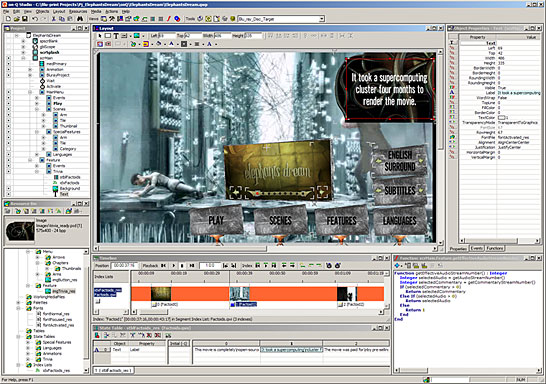Click the first icon after Tools label

[x=200, y=19]
